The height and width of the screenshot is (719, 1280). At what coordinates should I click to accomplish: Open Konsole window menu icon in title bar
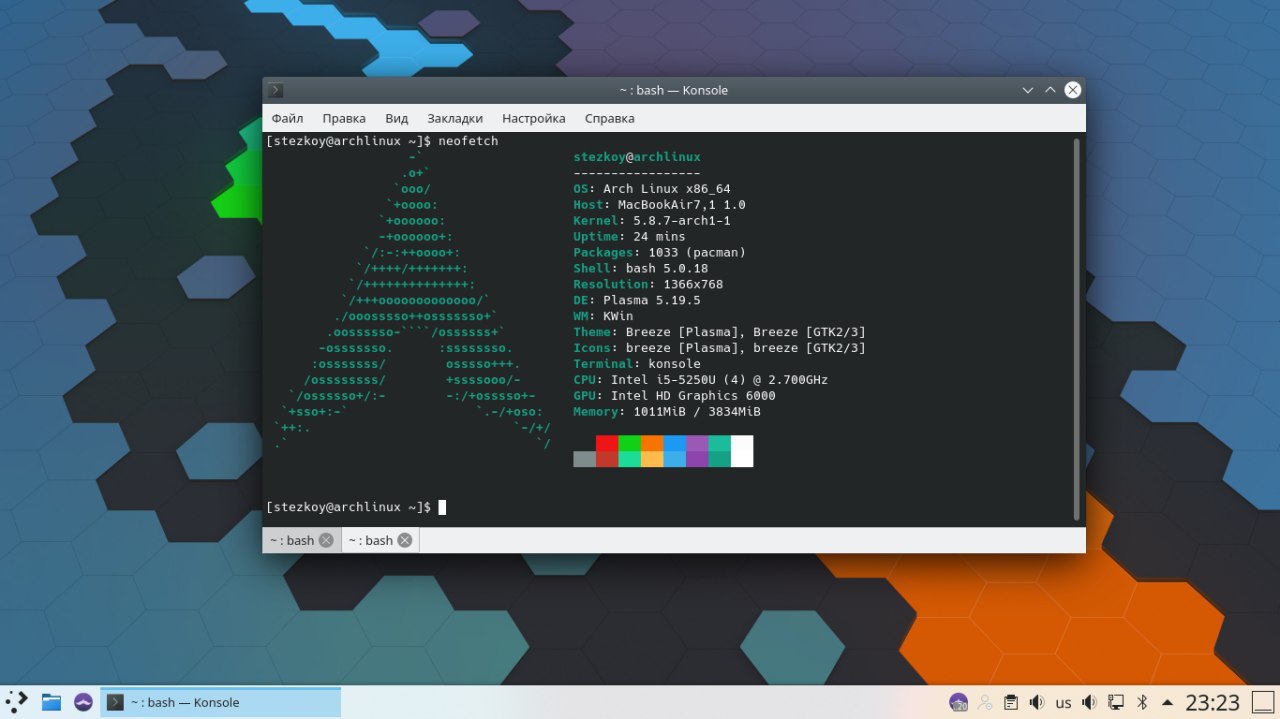pyautogui.click(x=276, y=90)
